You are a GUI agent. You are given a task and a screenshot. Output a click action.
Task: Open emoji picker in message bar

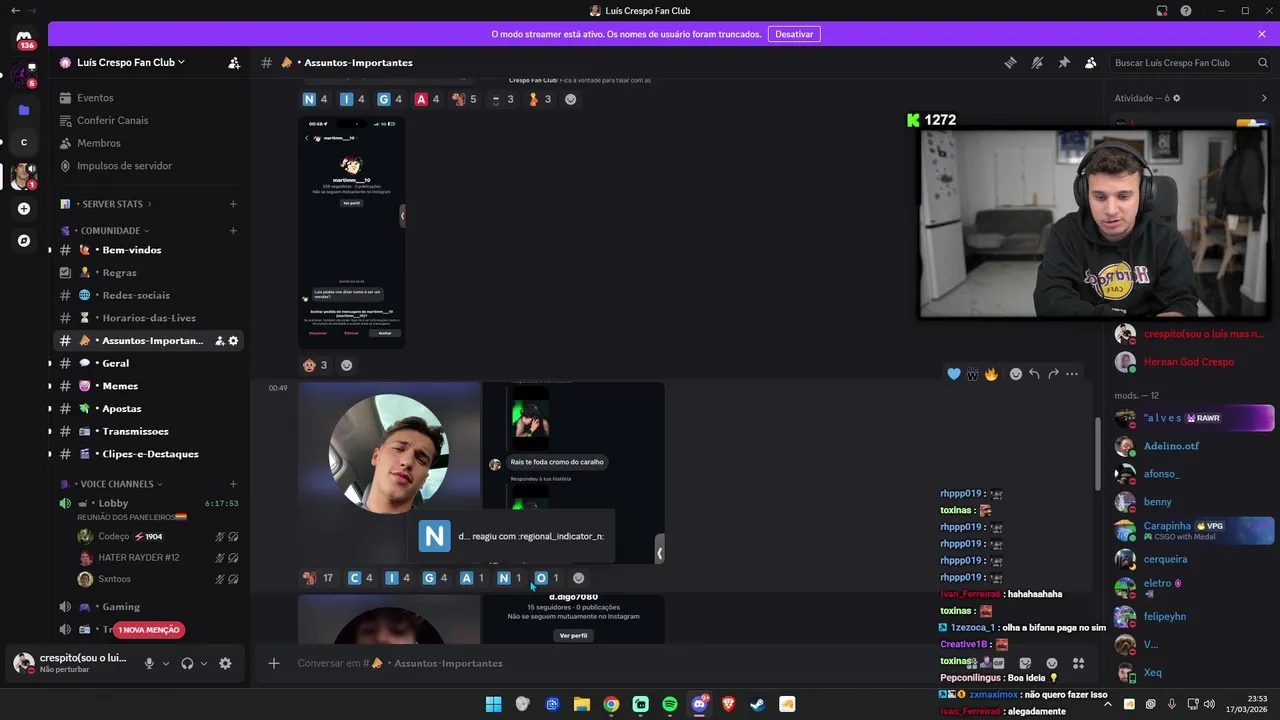tap(1051, 663)
